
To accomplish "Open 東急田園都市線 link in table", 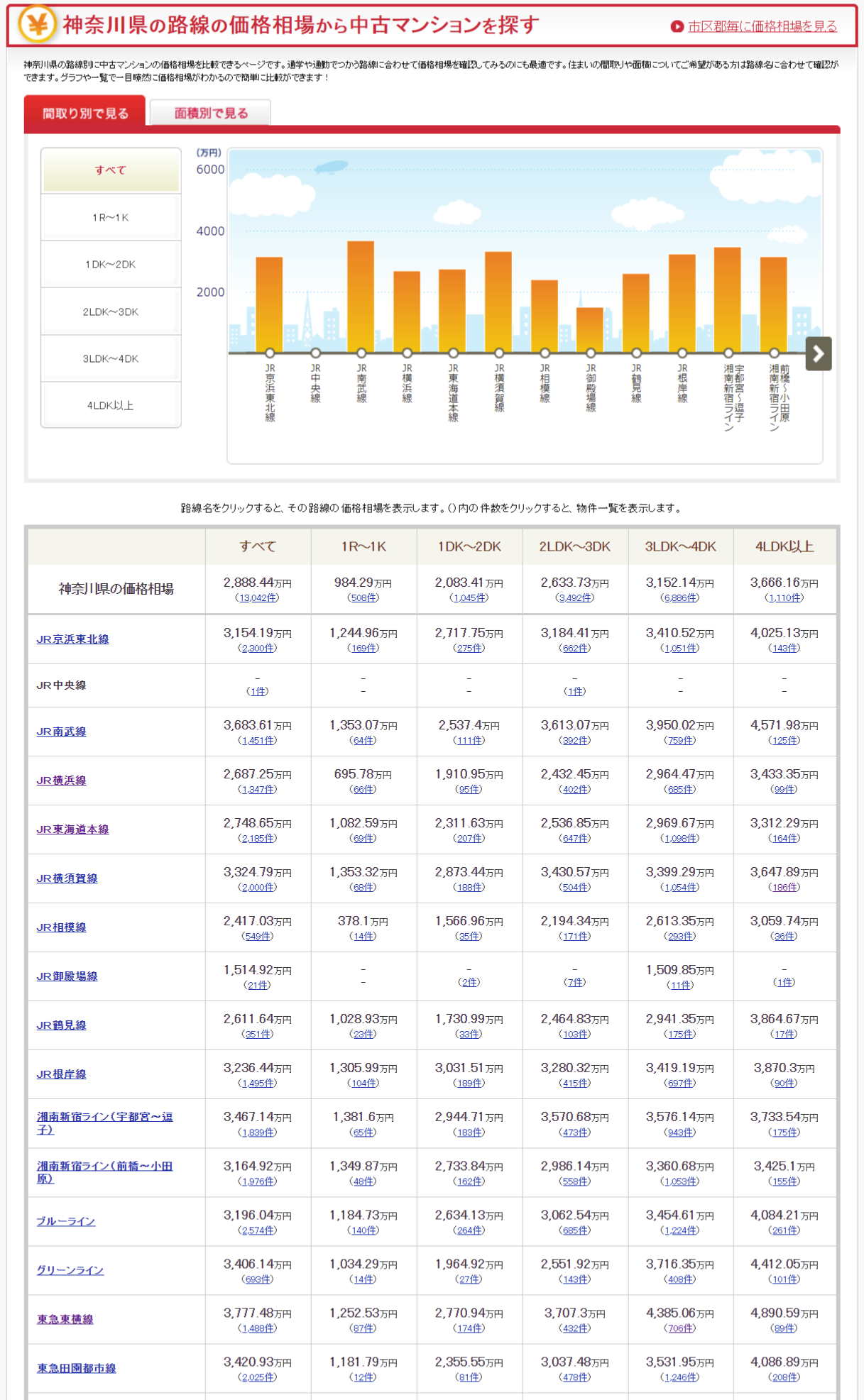I will click(77, 1367).
